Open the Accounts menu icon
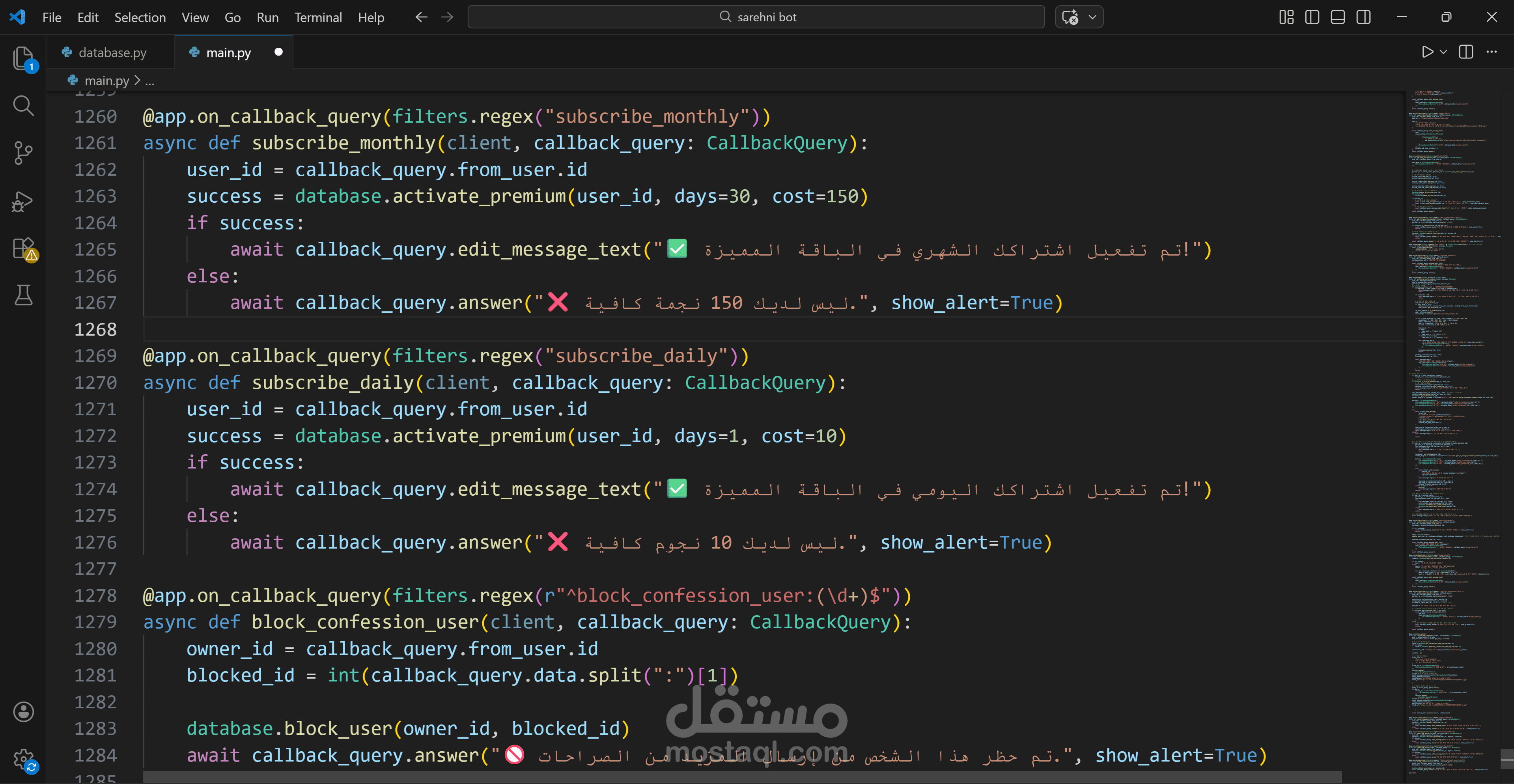Viewport: 1514px width, 784px height. pos(24,712)
